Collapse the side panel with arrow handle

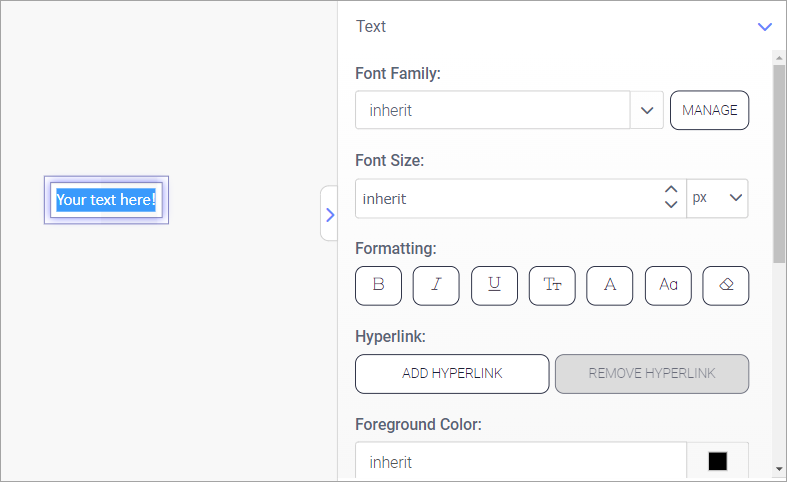point(329,214)
